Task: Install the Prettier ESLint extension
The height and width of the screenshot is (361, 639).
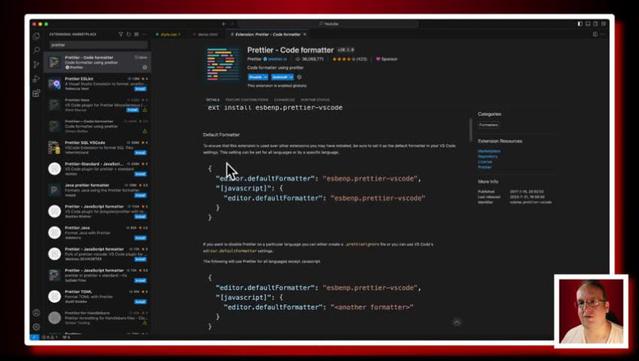Action: click(x=141, y=89)
